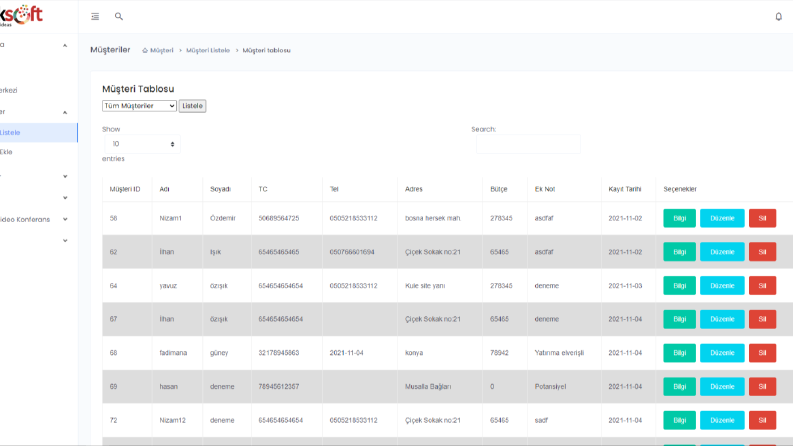This screenshot has height=446, width=793.
Task: Select the TC cell '50689564725'
Action: click(x=279, y=218)
